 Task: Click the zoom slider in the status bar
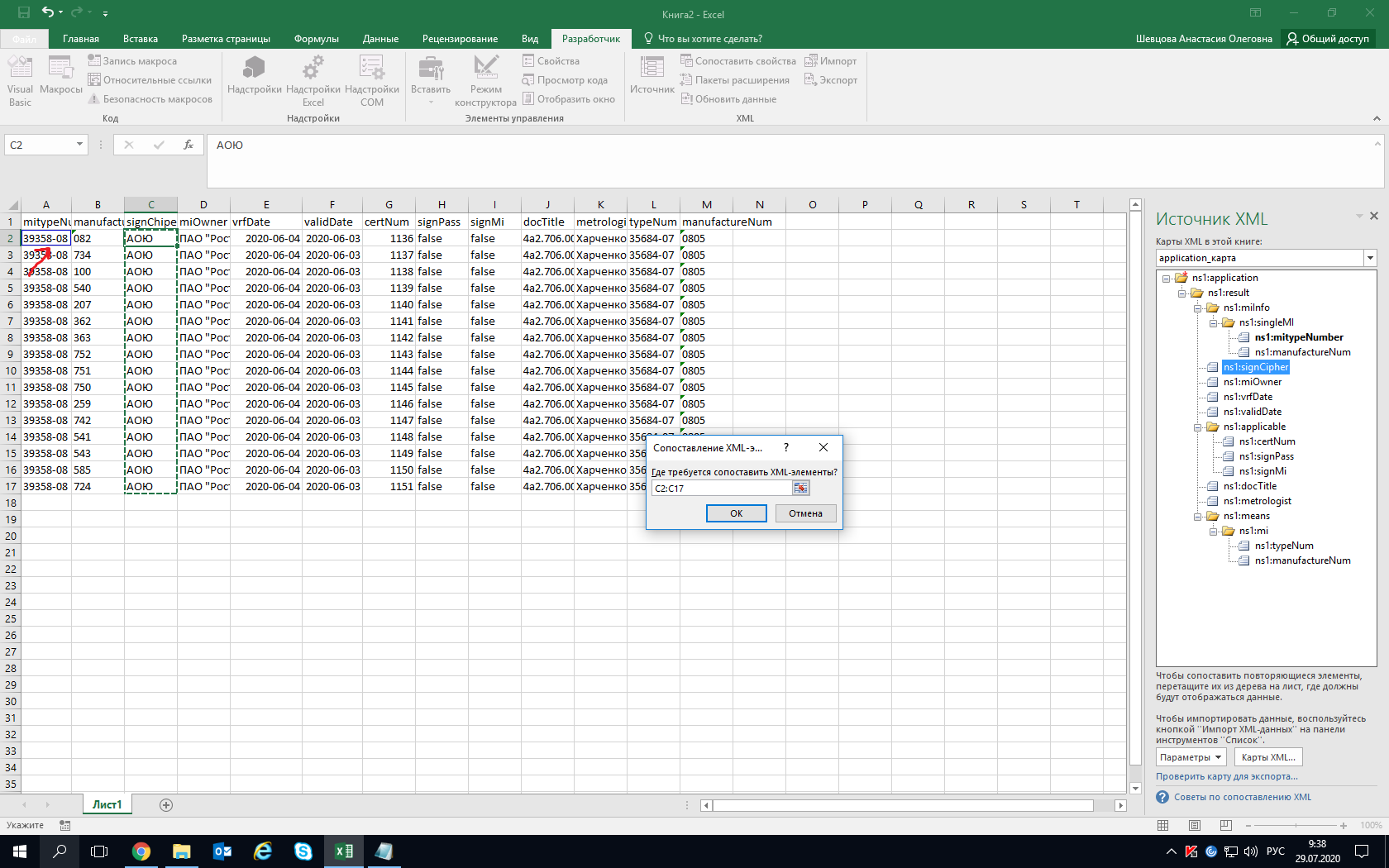click(1295, 825)
